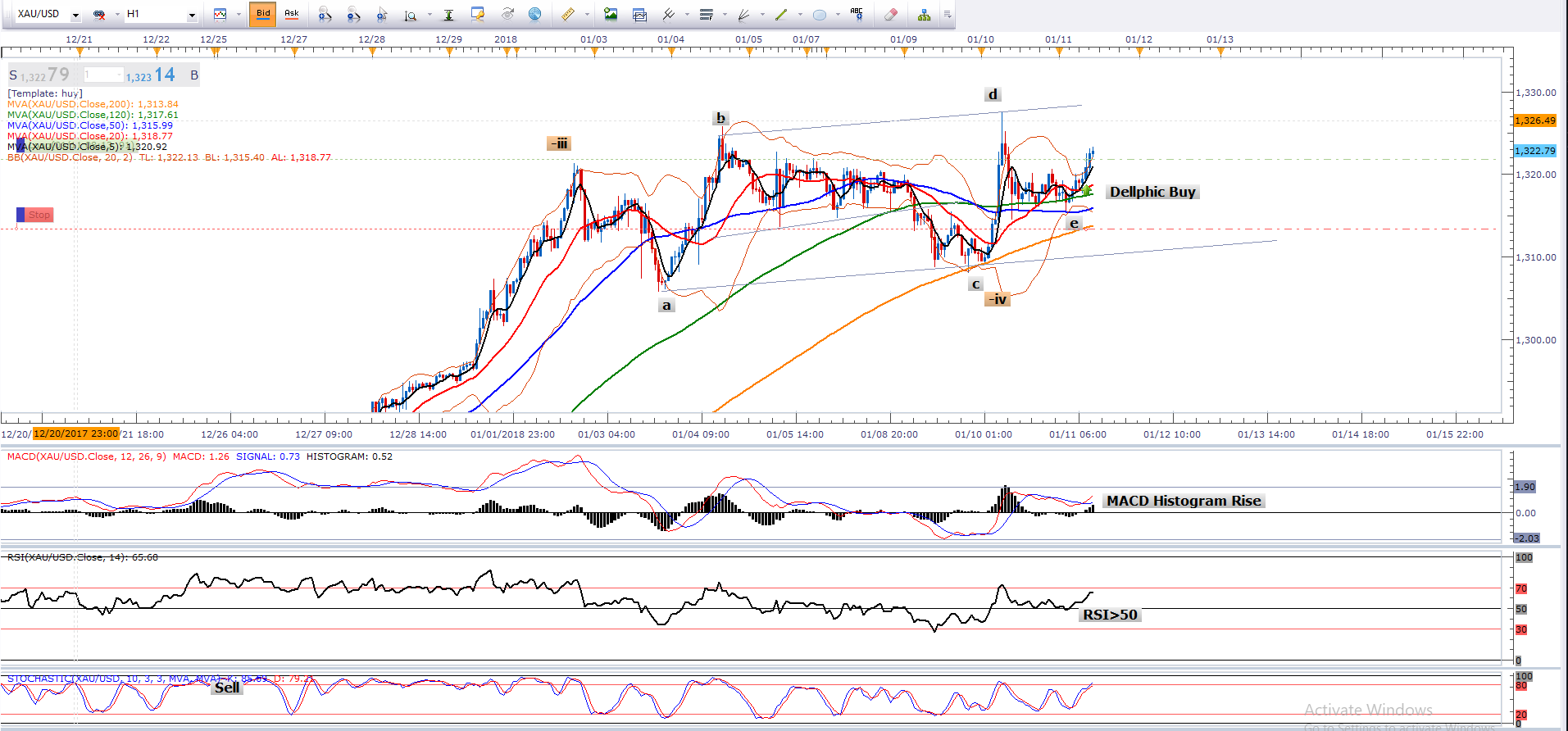The width and height of the screenshot is (1568, 731).
Task: Toggle the remove chart link icon
Action: click(99, 14)
